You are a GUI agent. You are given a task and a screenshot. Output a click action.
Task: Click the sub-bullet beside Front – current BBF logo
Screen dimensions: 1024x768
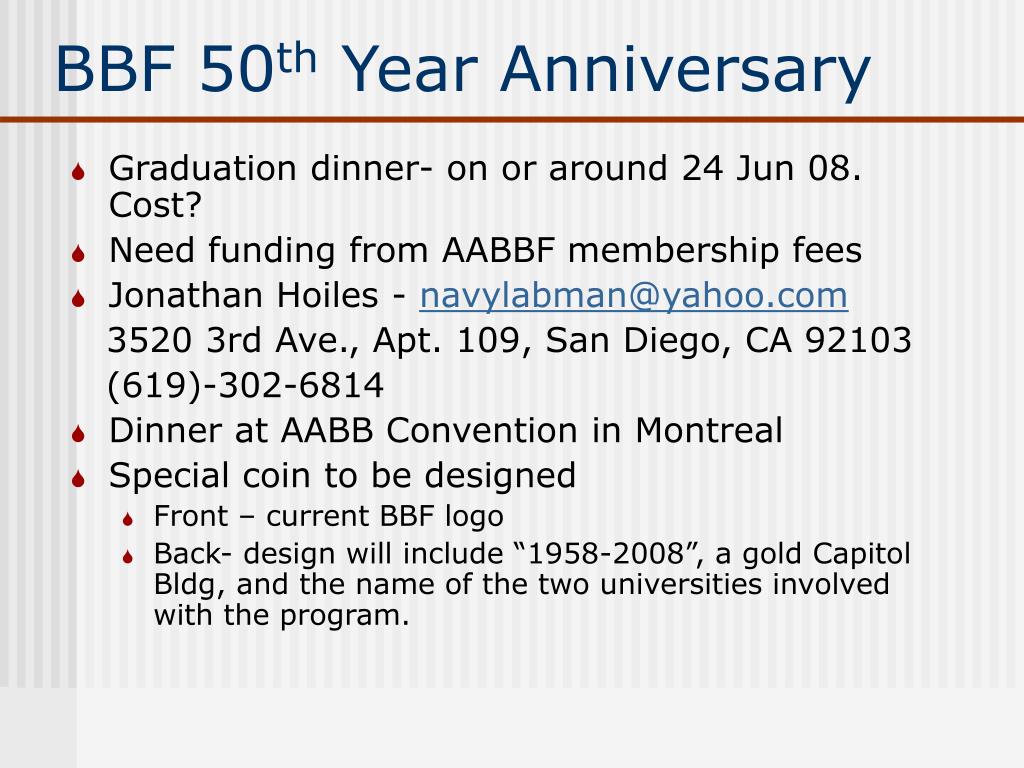pyautogui.click(x=128, y=520)
